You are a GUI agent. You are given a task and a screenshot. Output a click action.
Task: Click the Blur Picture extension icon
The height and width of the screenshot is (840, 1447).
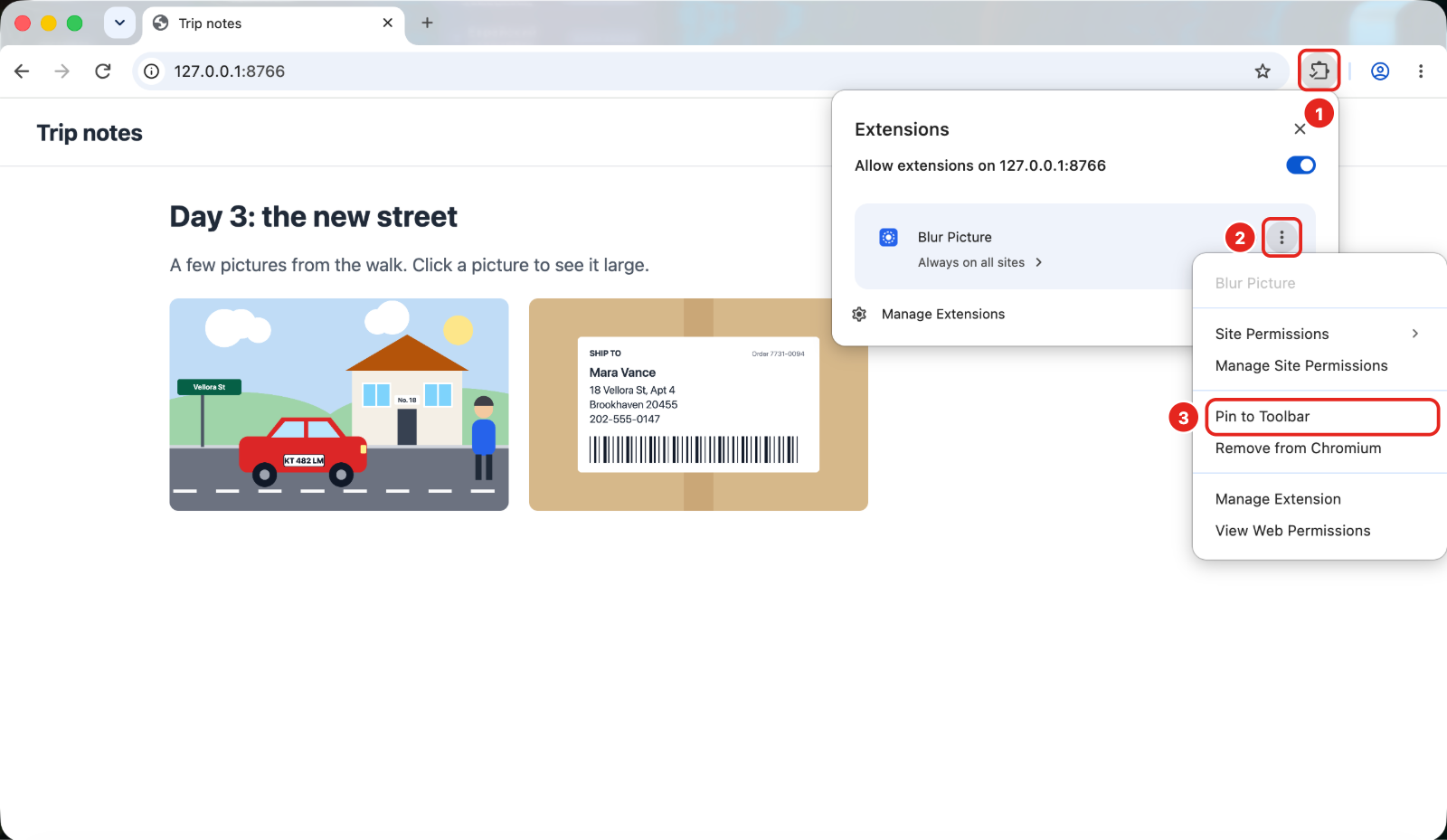(x=889, y=237)
